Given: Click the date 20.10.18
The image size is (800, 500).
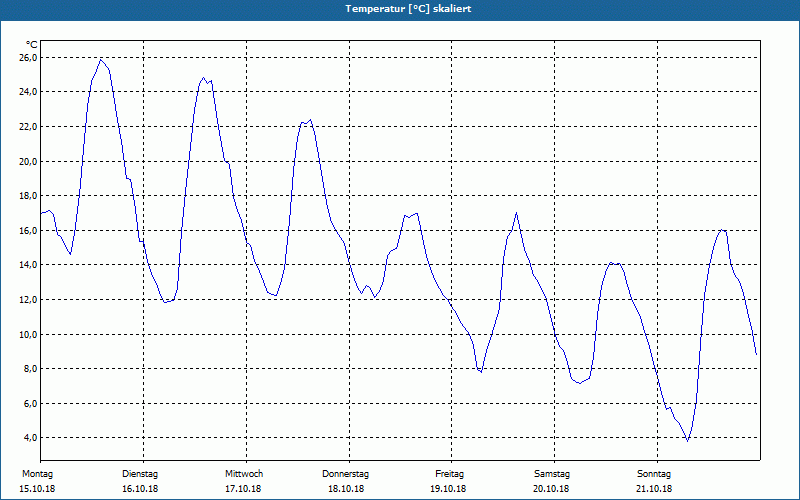Looking at the screenshot, I should [551, 489].
